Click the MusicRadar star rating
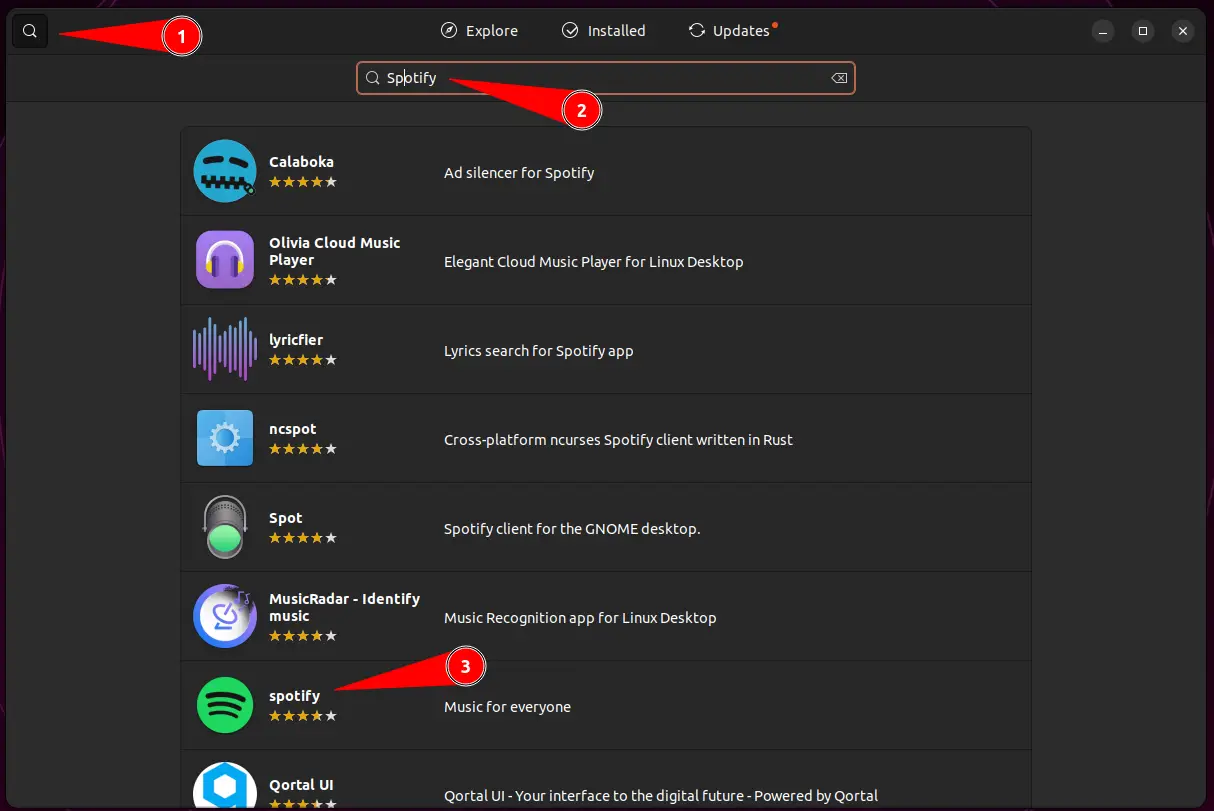 tap(303, 636)
